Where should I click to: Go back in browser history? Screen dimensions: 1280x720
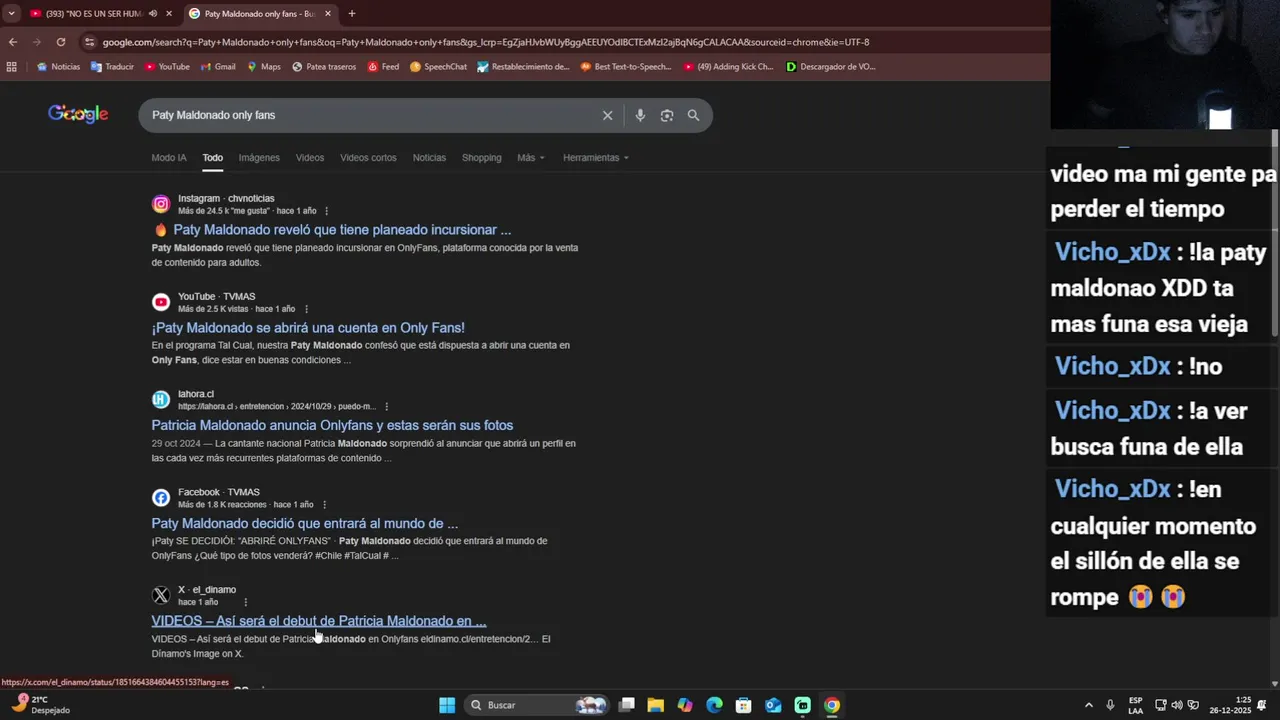pos(13,42)
